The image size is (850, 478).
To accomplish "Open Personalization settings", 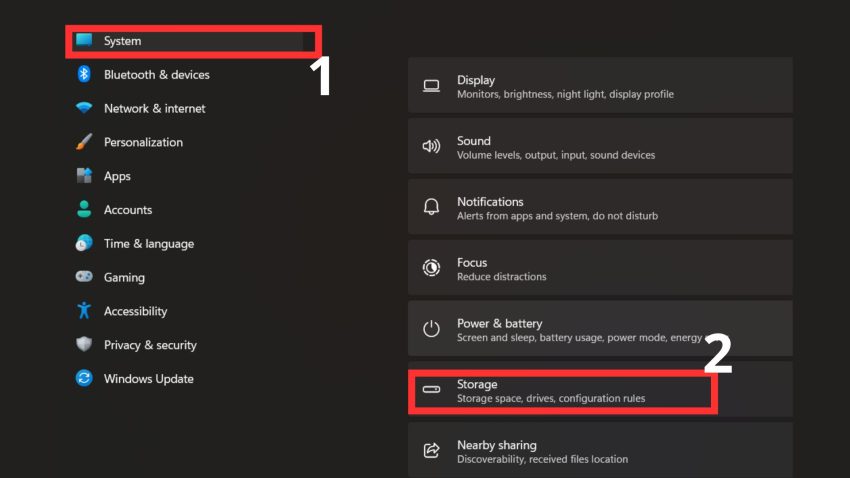I will click(143, 142).
